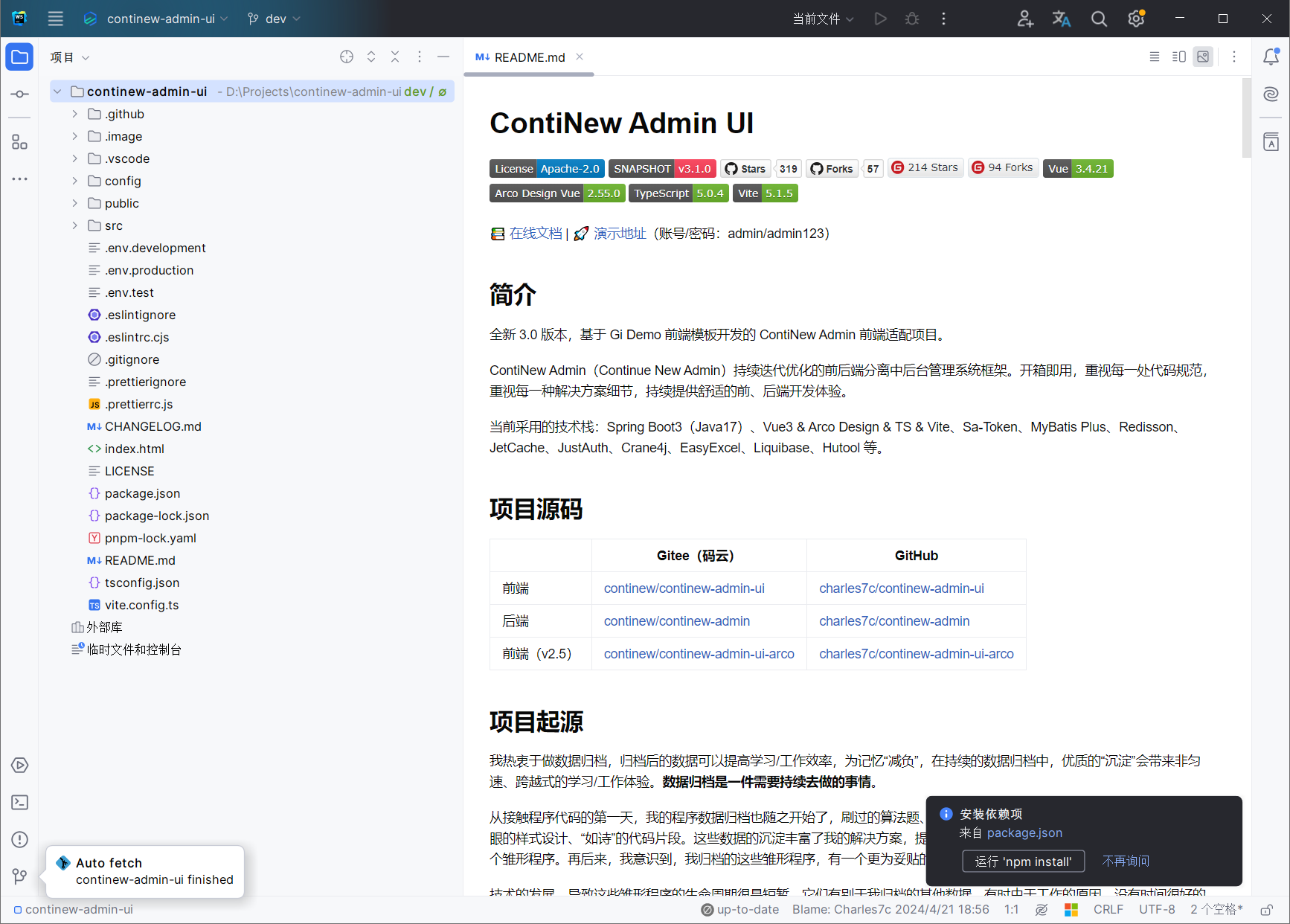Screen dimensions: 1290x924
Task: Expand the config folder
Action: coord(74,181)
